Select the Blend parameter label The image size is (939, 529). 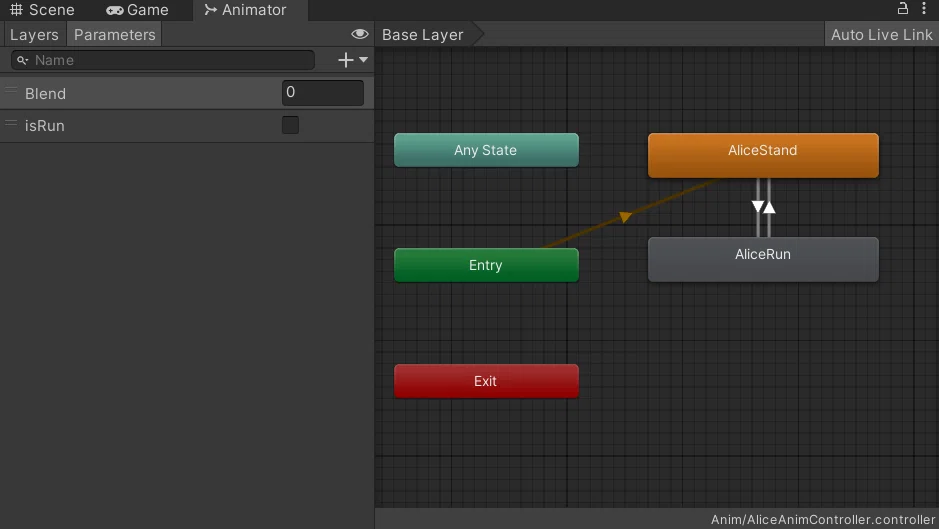pos(46,93)
